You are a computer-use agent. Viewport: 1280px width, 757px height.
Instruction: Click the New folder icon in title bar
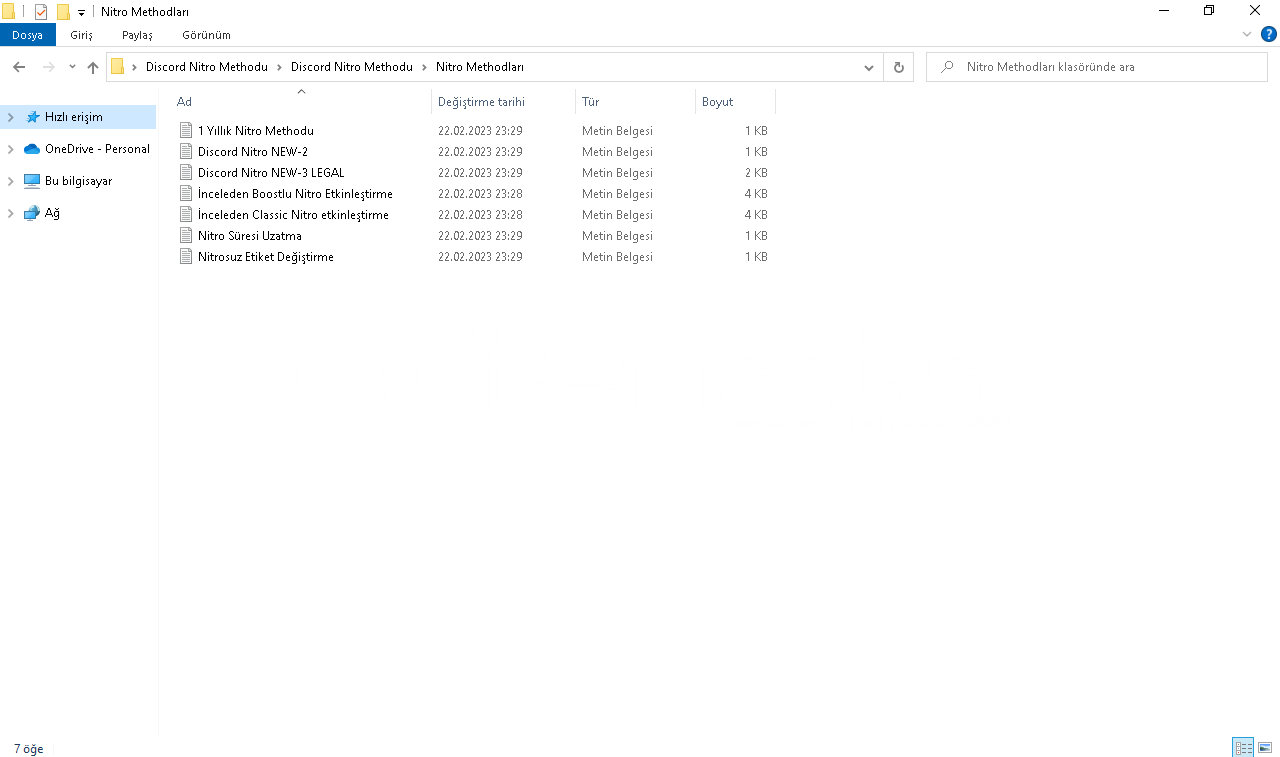(63, 12)
